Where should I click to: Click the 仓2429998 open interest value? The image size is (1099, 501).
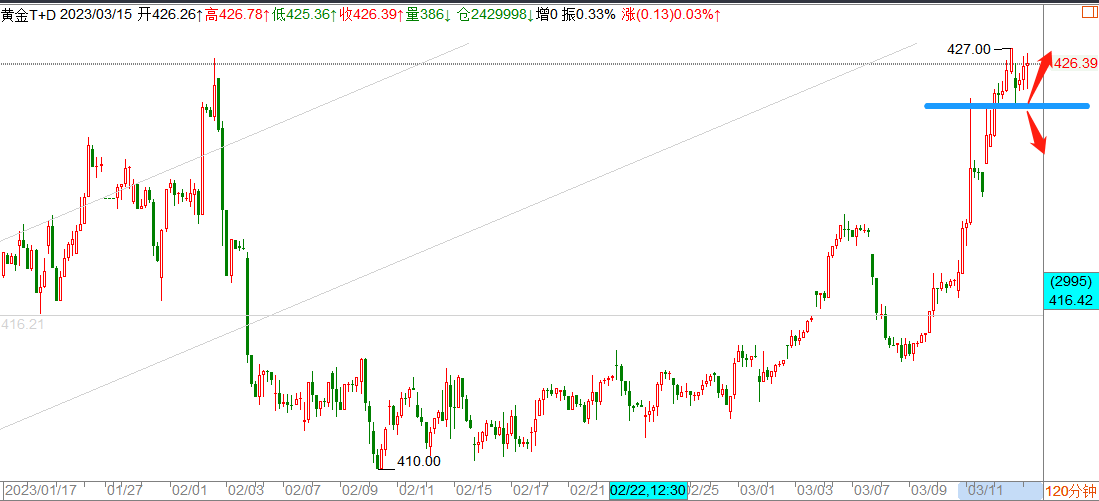[x=495, y=13]
